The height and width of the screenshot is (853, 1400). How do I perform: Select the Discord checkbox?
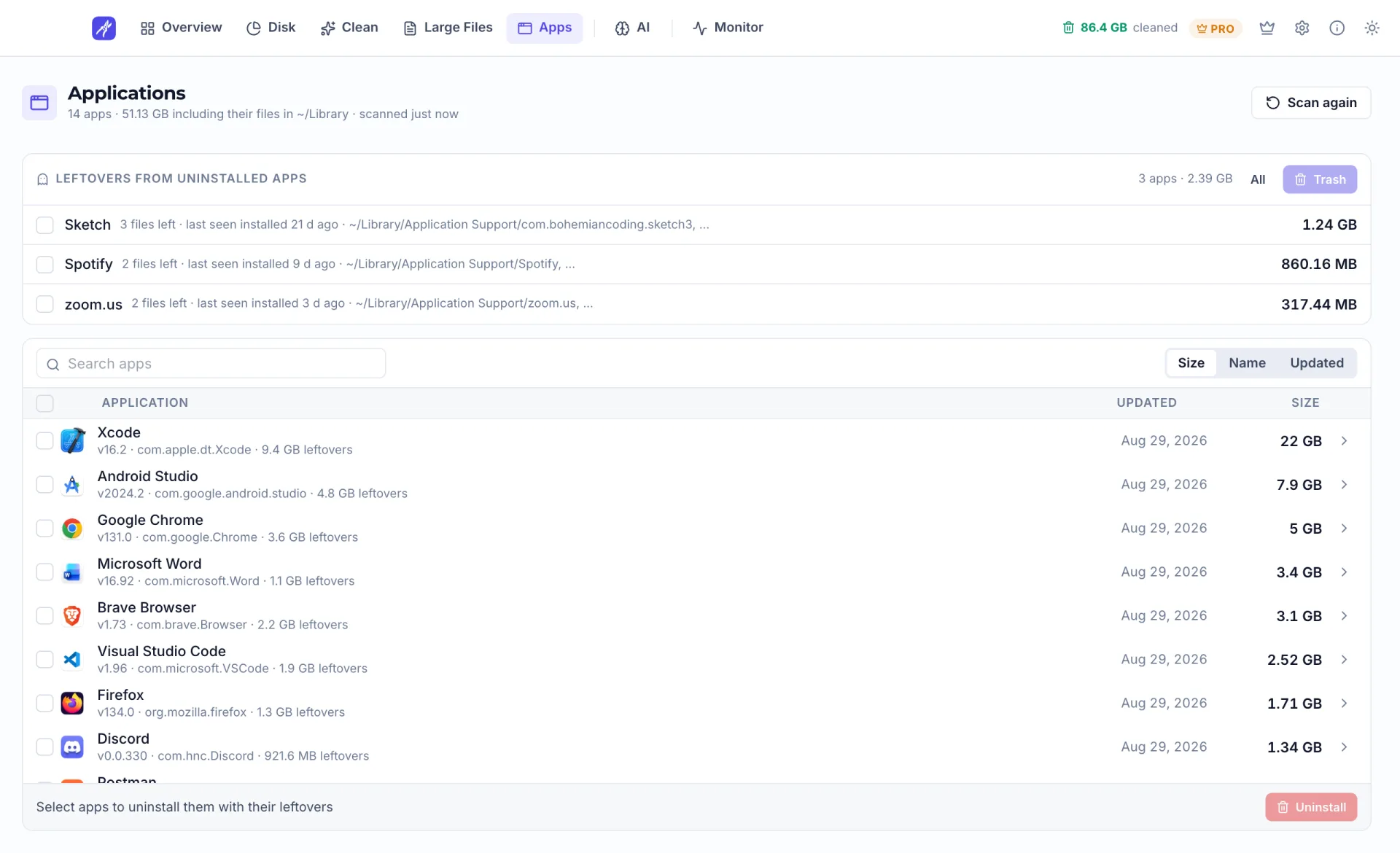tap(45, 747)
